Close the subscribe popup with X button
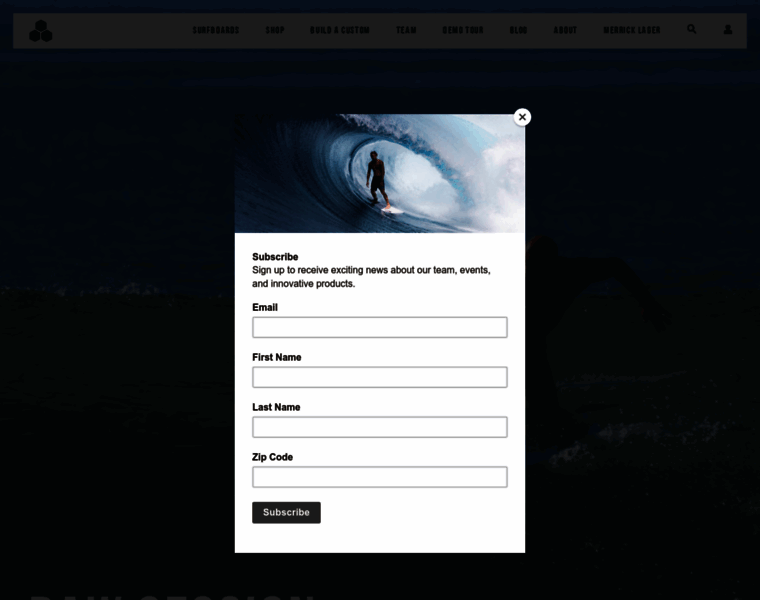This screenshot has height=600, width=760. [x=522, y=117]
